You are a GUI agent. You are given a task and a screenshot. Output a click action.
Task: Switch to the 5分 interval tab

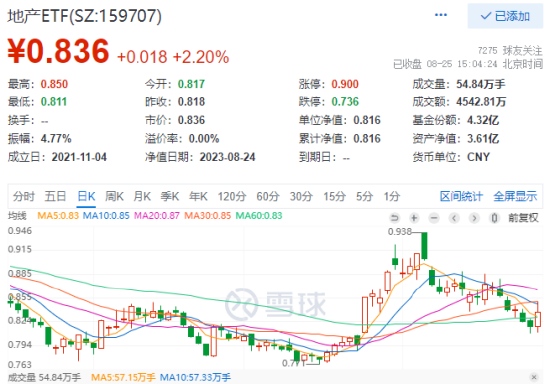pyautogui.click(x=364, y=196)
